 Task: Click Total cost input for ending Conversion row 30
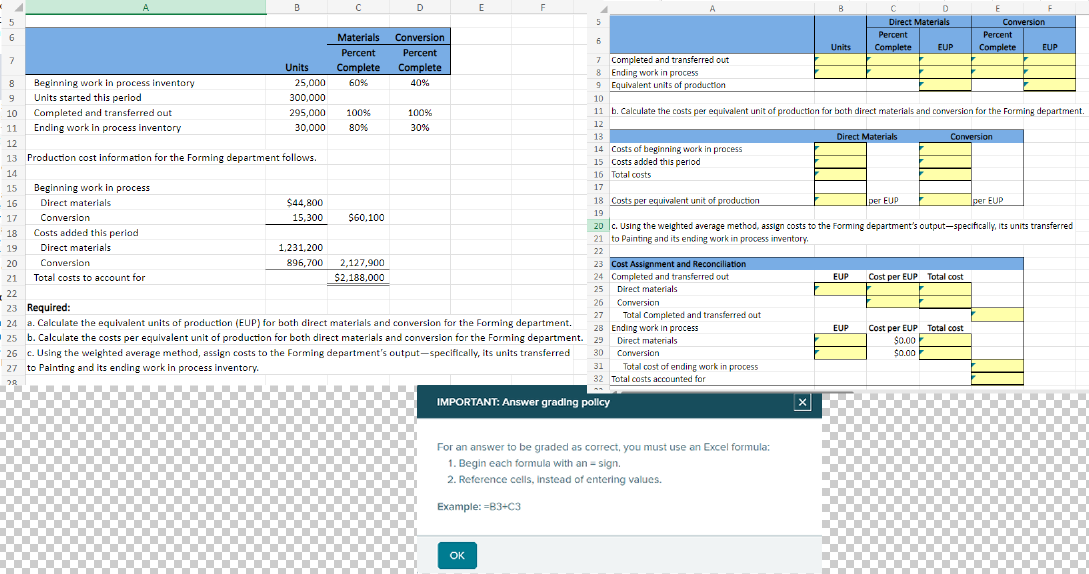[x=945, y=353]
